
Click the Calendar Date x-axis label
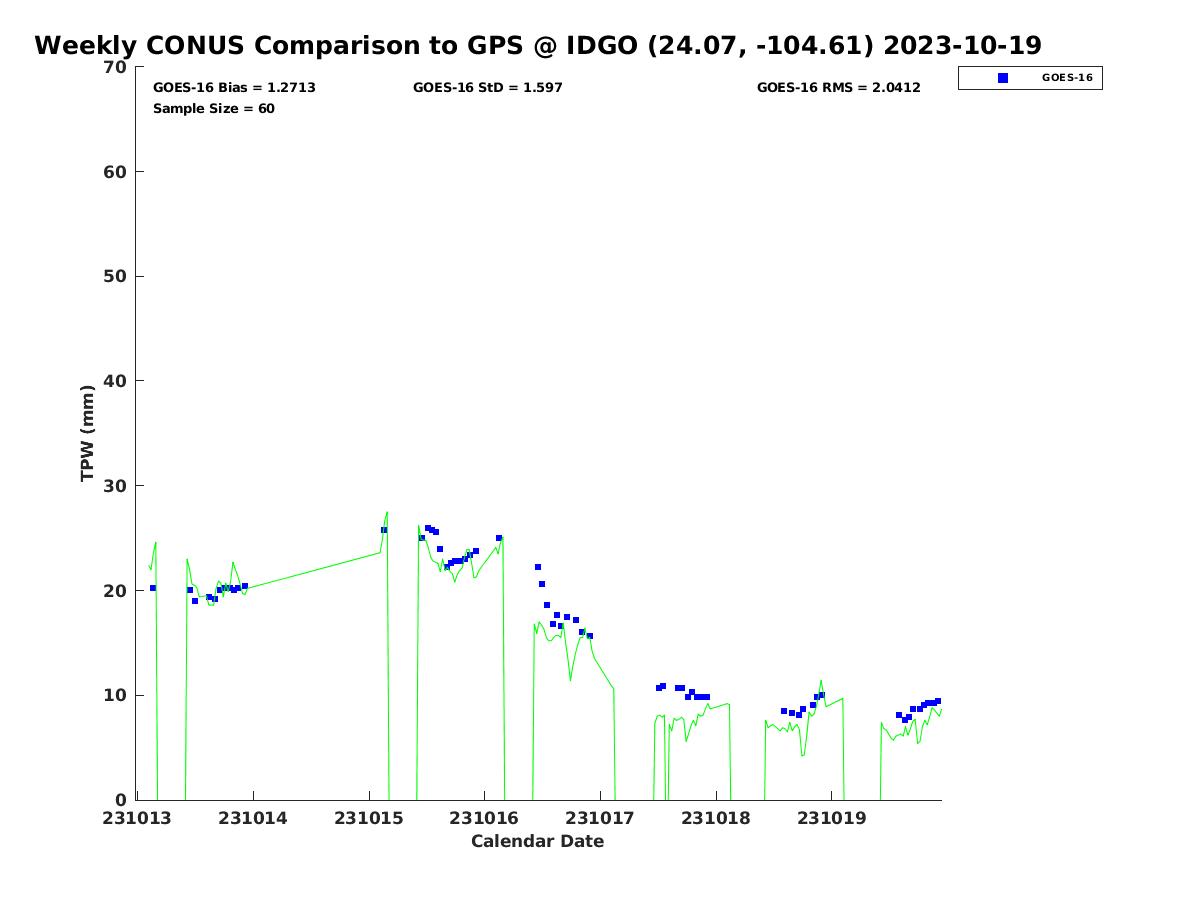coord(538,842)
